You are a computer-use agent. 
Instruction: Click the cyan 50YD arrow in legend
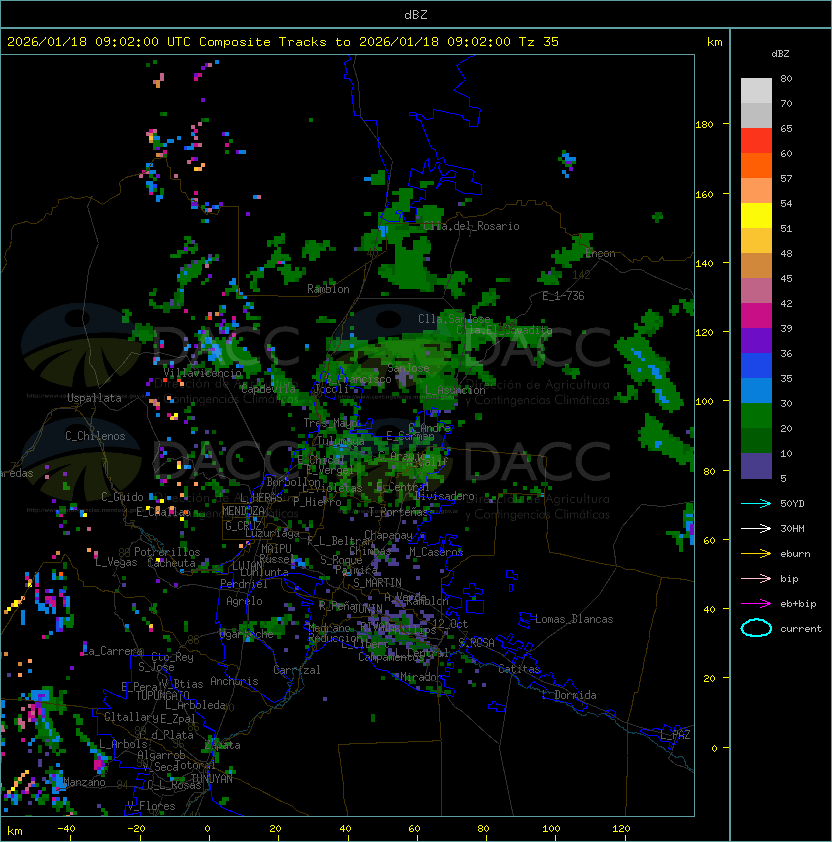click(x=756, y=504)
